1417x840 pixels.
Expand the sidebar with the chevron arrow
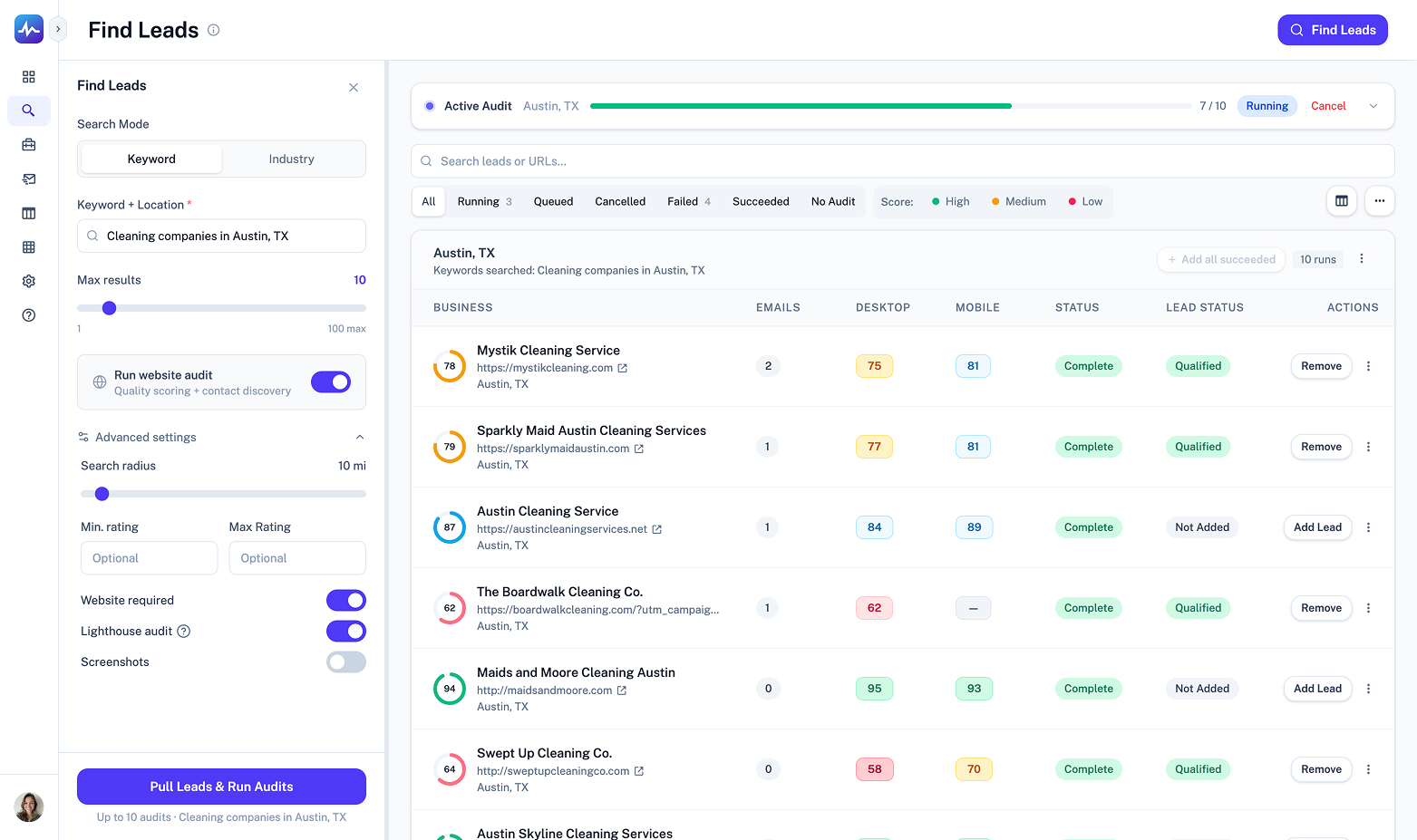click(x=58, y=29)
